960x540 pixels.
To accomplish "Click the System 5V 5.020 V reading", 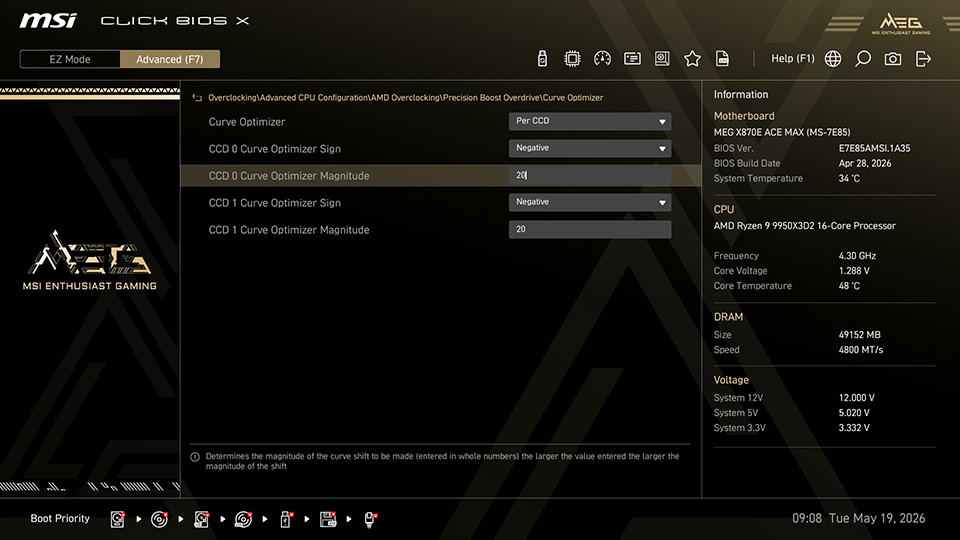I will pyautogui.click(x=853, y=413).
